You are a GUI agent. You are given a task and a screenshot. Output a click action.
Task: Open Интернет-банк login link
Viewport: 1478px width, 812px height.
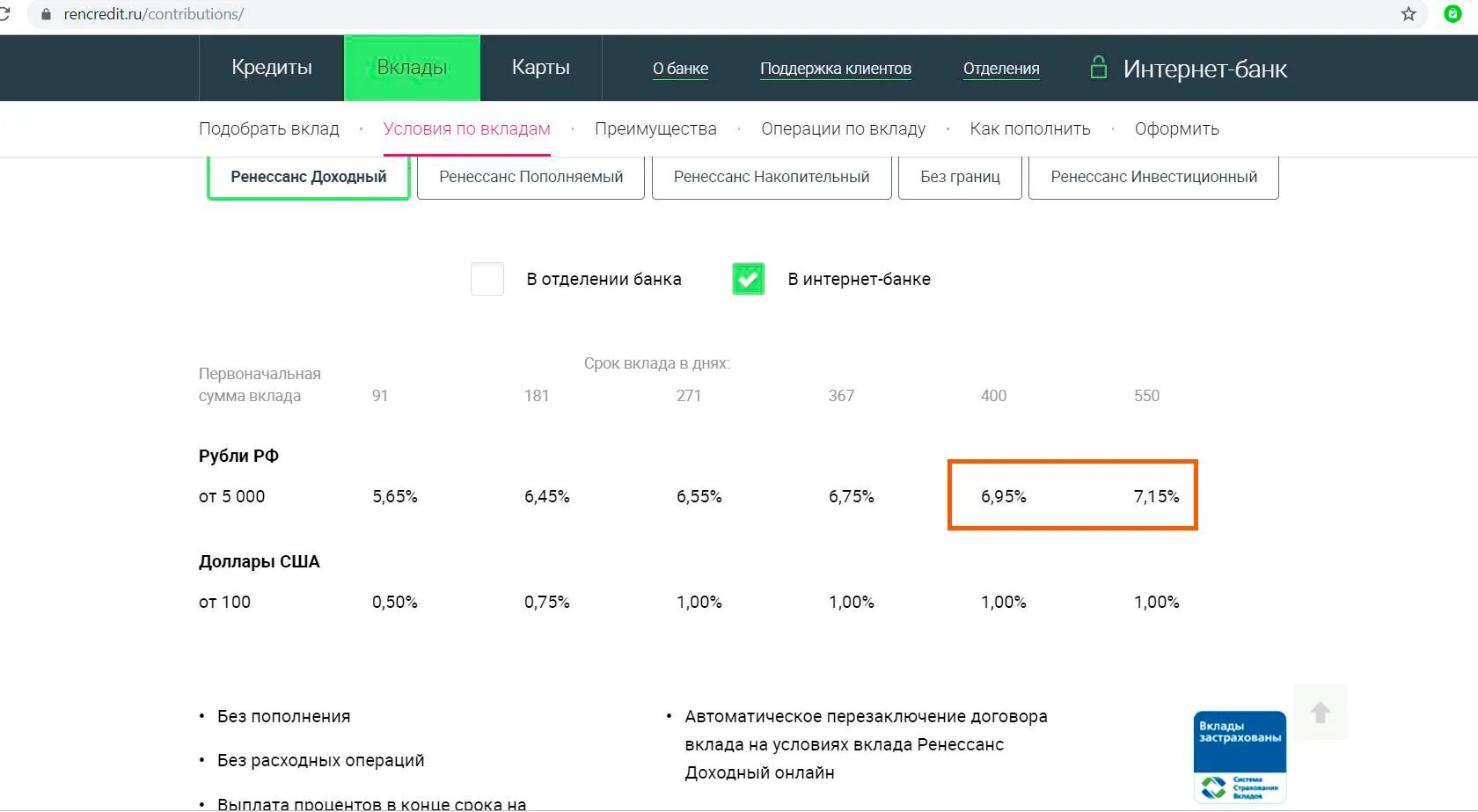click(1204, 69)
